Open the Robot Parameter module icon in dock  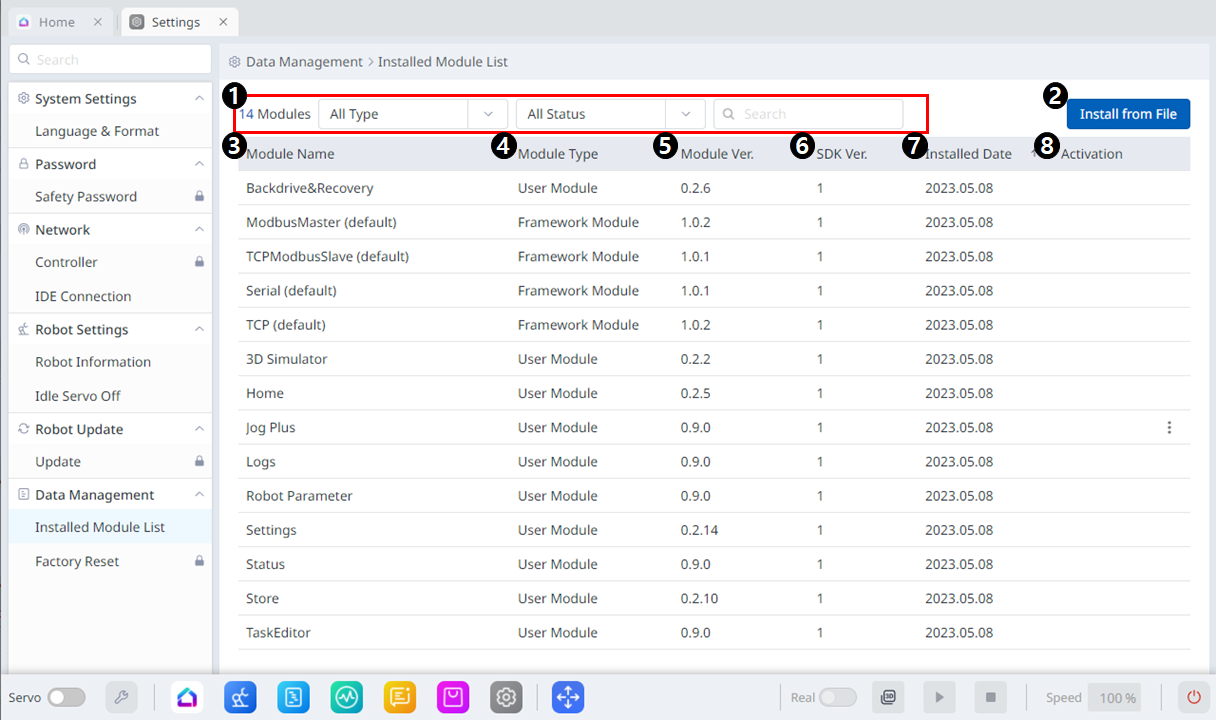pos(241,697)
